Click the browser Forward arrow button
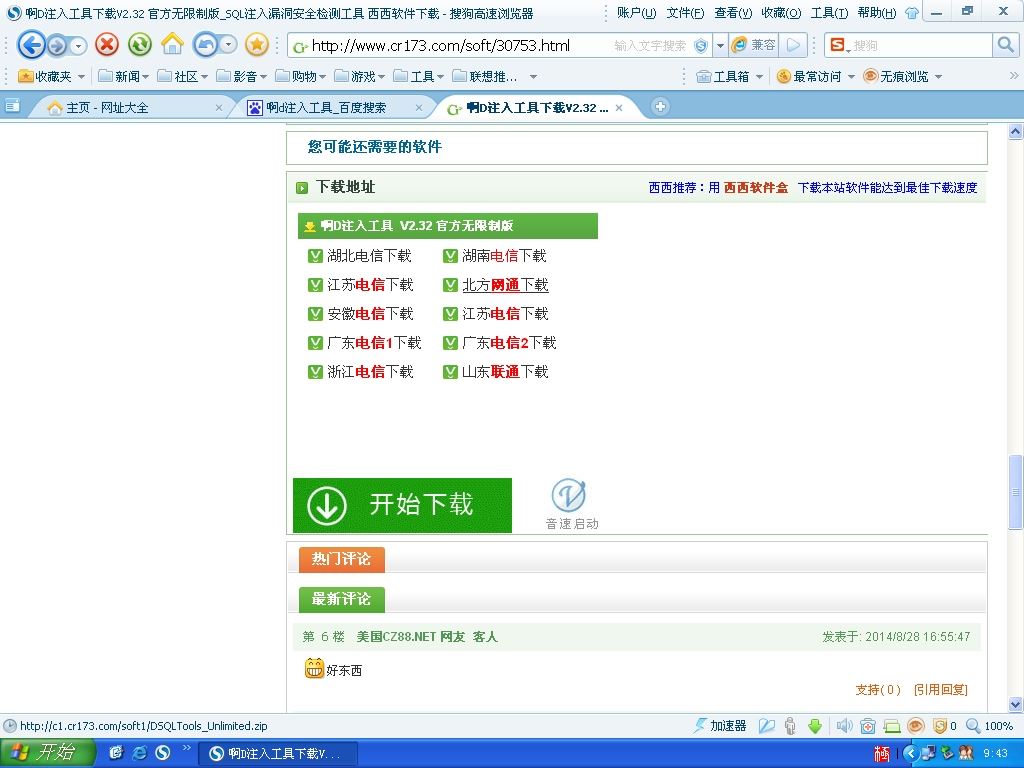 pos(57,45)
